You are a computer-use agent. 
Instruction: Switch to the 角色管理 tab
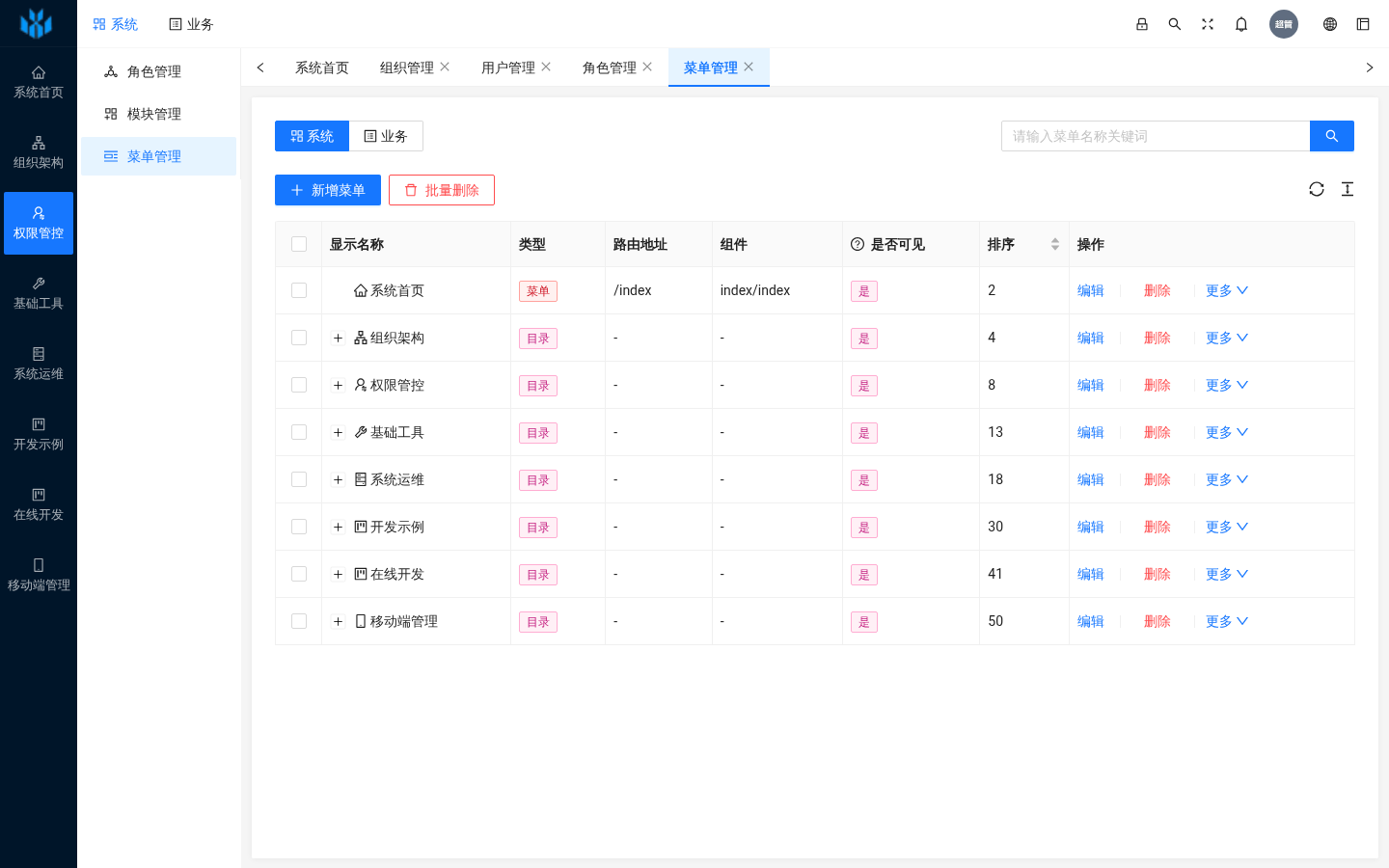point(610,68)
